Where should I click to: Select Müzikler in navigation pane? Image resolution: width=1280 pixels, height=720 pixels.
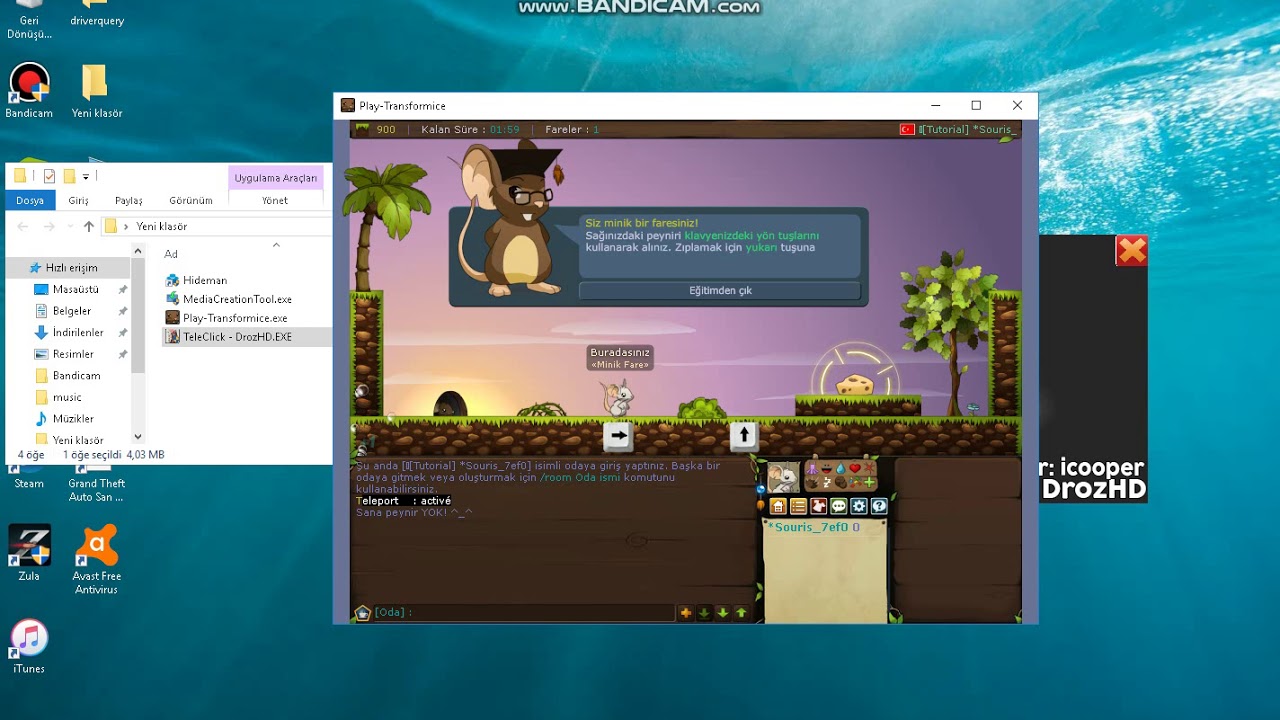[73, 419]
